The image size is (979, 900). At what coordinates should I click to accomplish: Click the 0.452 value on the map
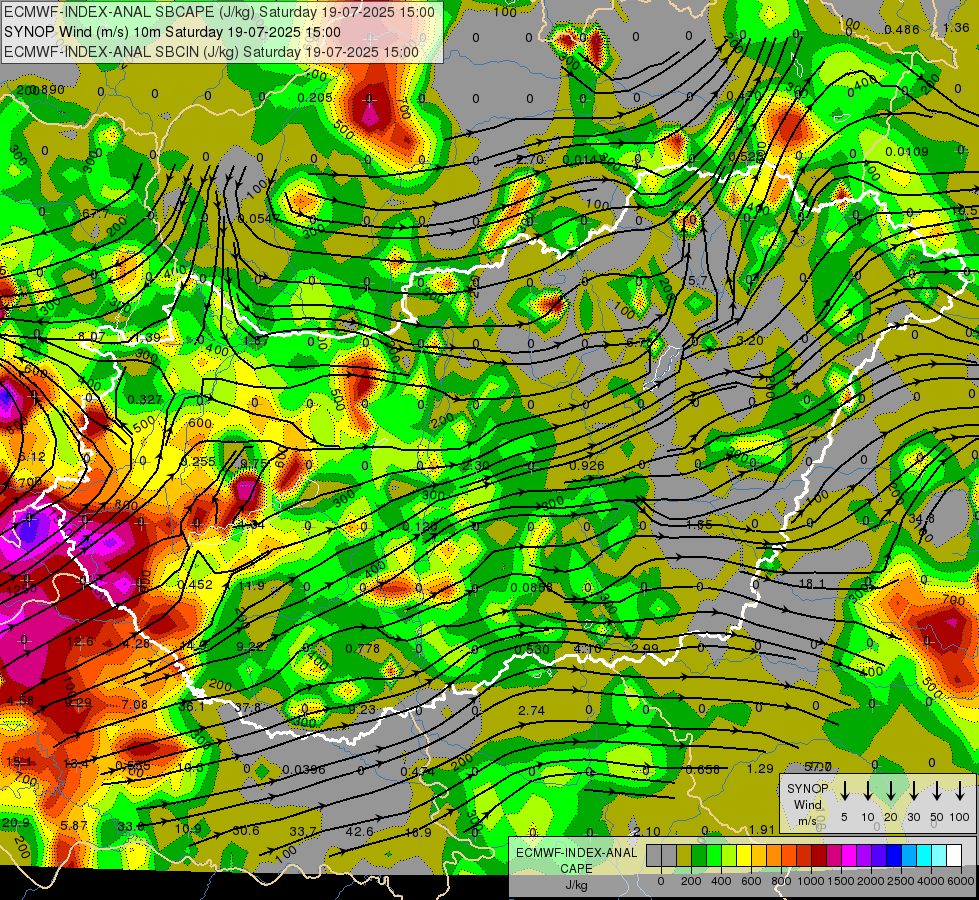click(x=195, y=585)
